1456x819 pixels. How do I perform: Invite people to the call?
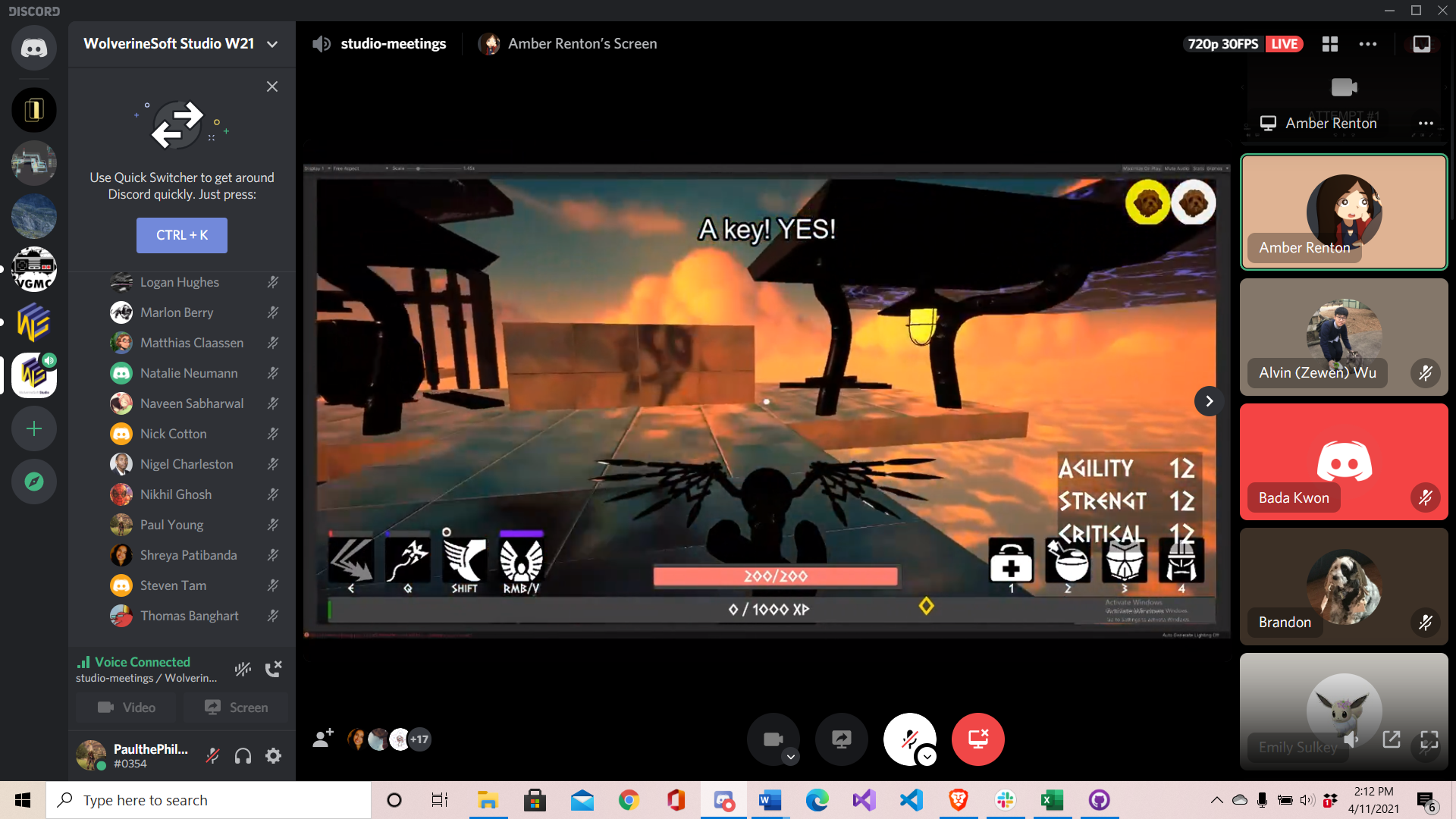(x=323, y=739)
